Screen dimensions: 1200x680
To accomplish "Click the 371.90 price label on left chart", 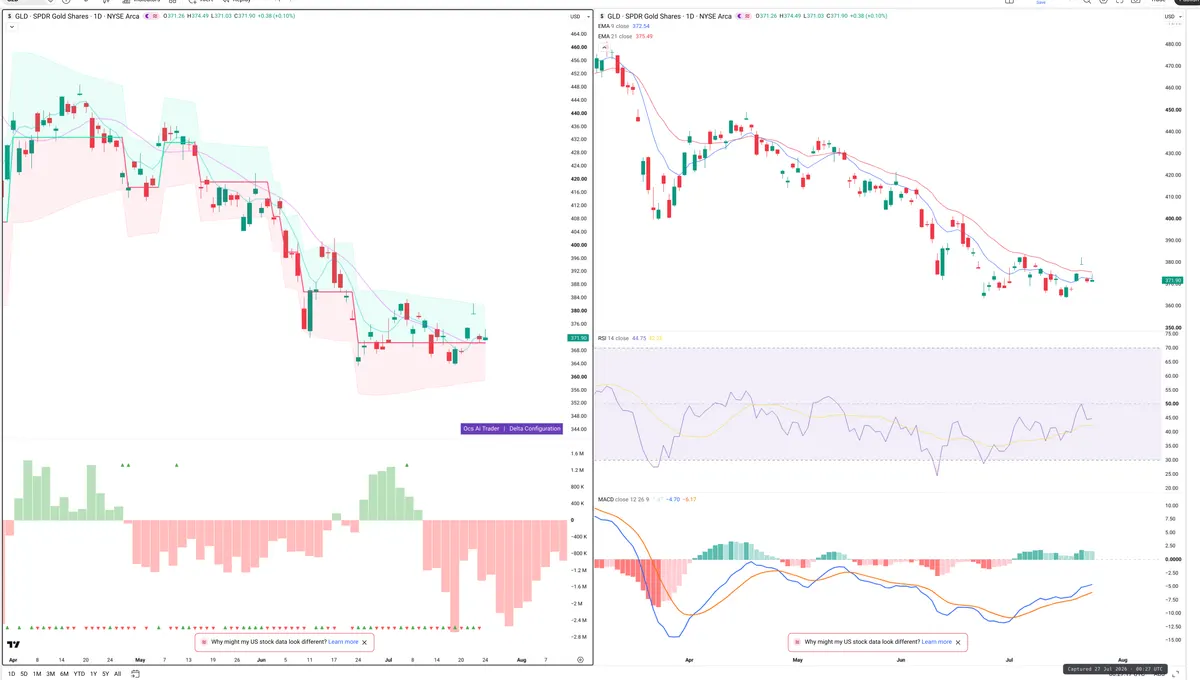I will (576, 339).
